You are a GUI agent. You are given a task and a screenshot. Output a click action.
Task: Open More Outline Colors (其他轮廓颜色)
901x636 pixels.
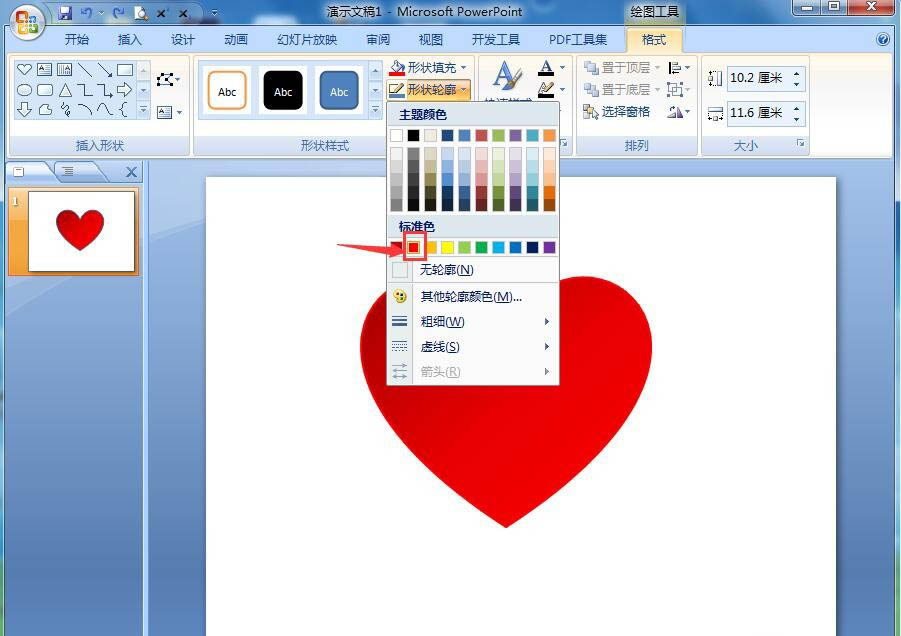click(473, 296)
